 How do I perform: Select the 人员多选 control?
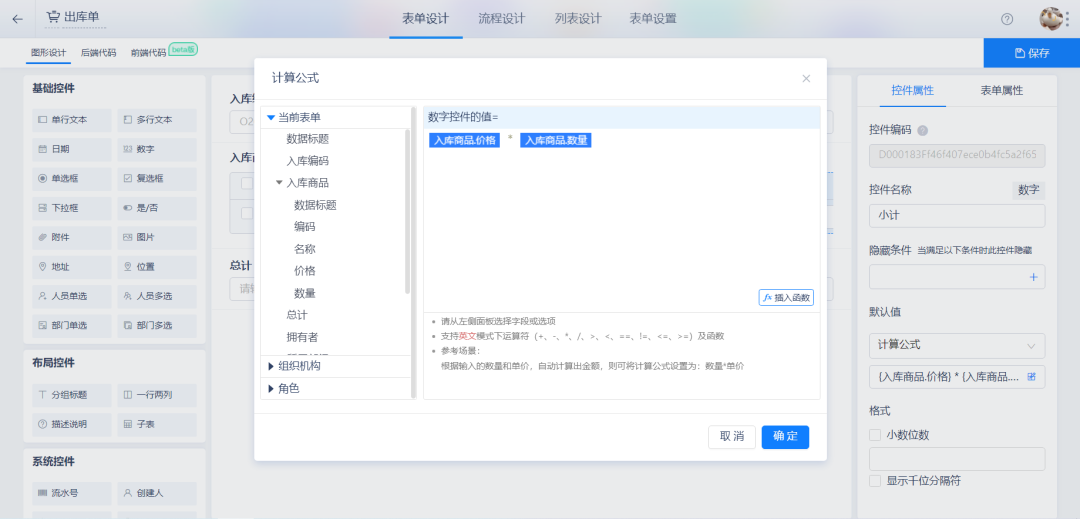coord(156,297)
